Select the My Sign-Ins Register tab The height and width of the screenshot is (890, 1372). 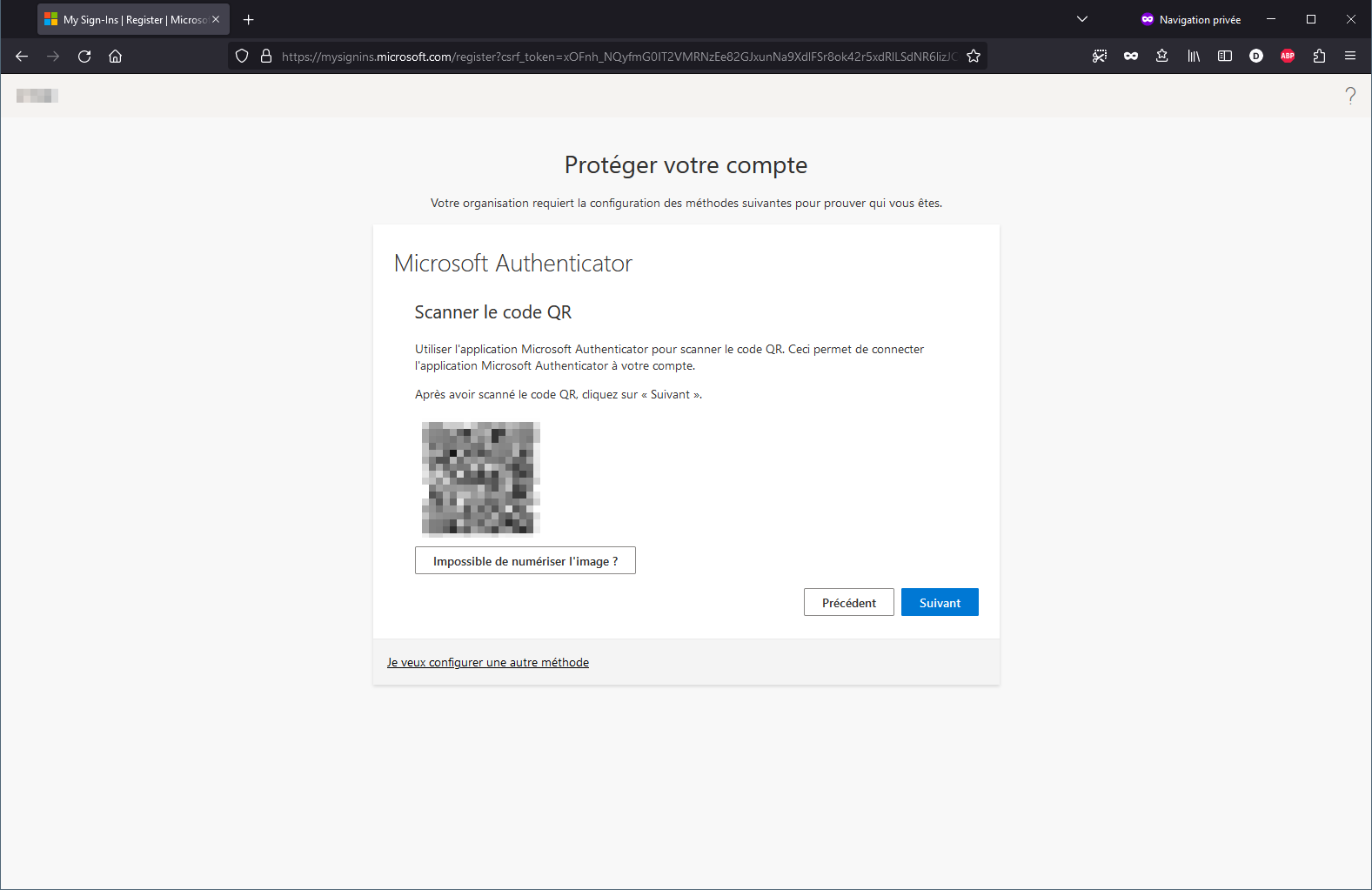coord(133,19)
